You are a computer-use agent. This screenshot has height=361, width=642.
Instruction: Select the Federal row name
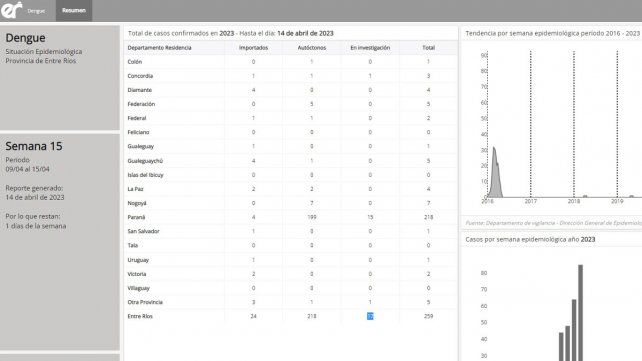137,118
